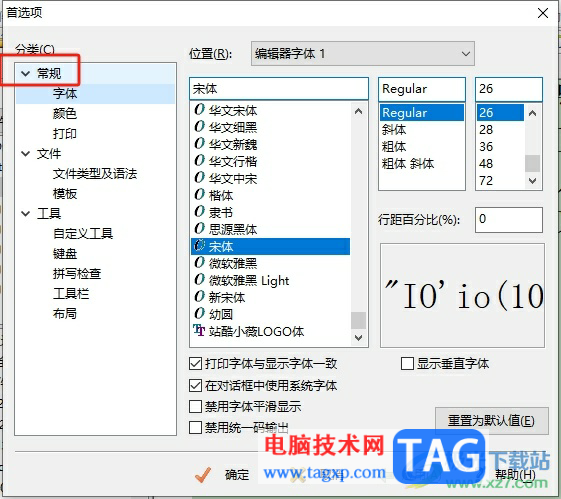This screenshot has width=561, height=499.
Task: Choose highlighted font 宋体 in list
Action: coord(270,246)
